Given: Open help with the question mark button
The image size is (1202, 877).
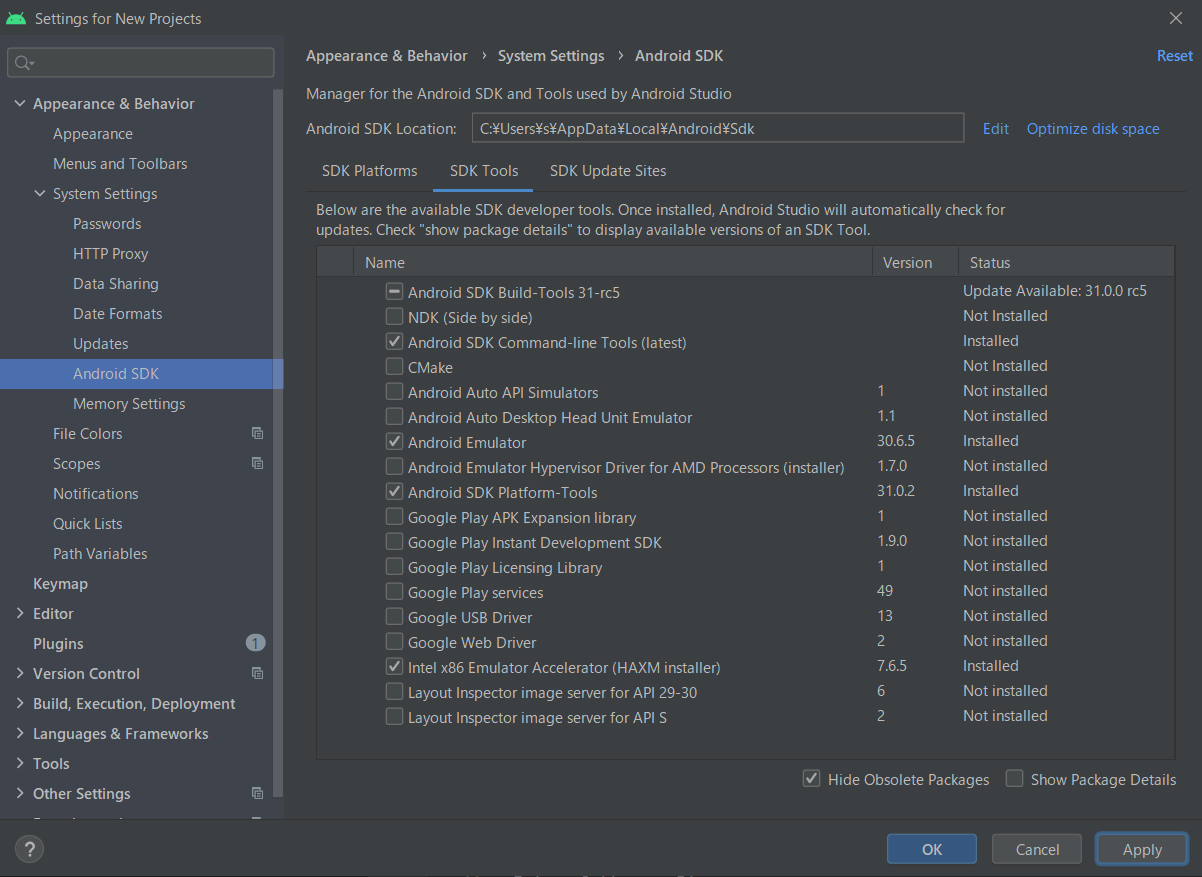Looking at the screenshot, I should coord(29,849).
